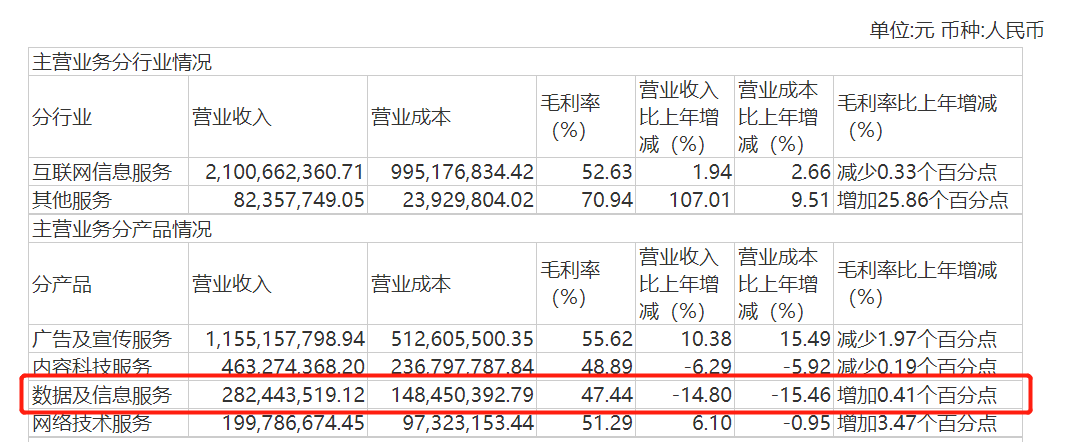Viewport: 1074px width, 442px height.
Task: Click '营业成本' header in 分产品 header row
Action: coord(411,284)
